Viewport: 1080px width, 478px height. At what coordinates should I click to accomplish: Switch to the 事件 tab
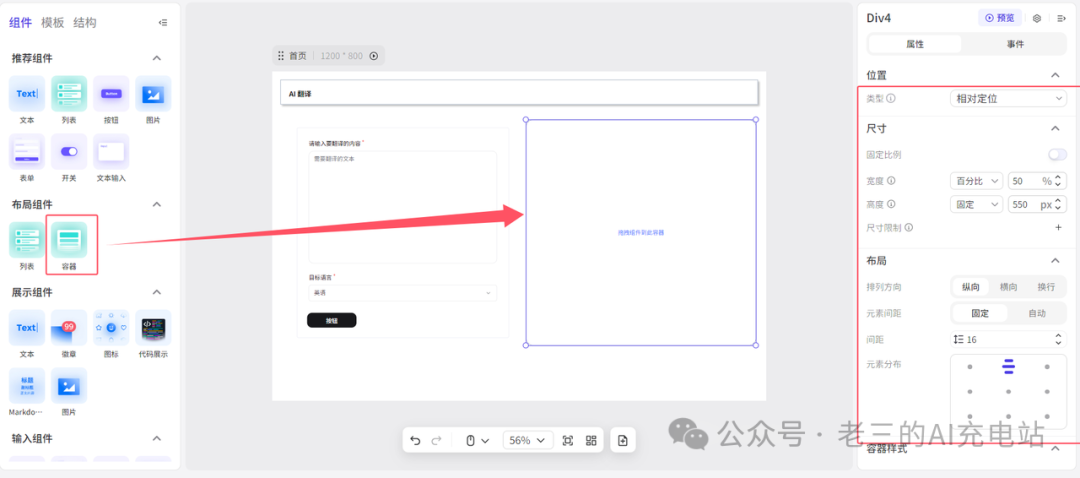[1015, 44]
